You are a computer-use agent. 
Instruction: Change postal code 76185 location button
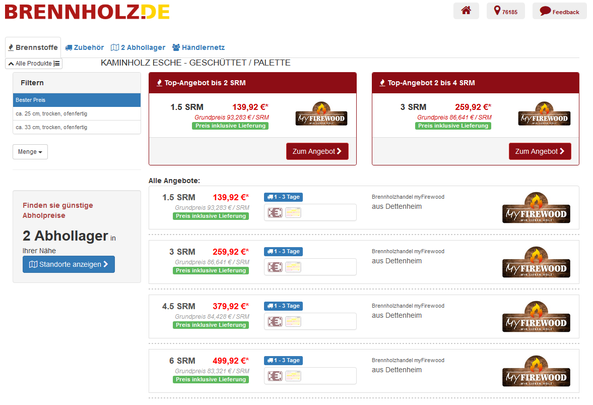pos(506,11)
